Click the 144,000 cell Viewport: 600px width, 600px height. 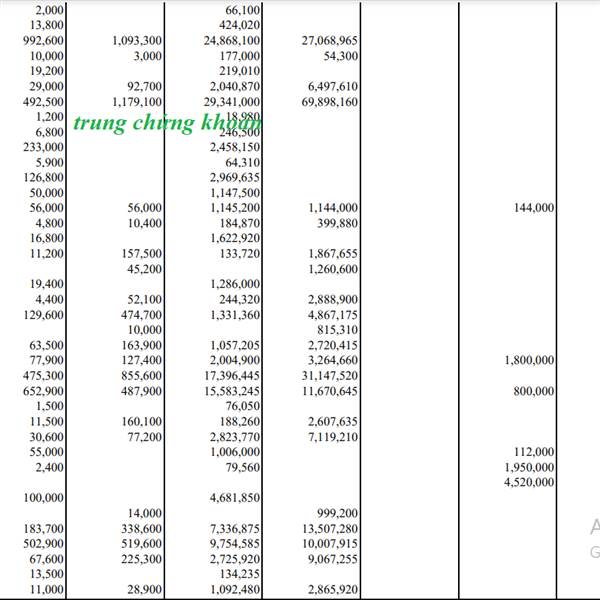click(534, 208)
